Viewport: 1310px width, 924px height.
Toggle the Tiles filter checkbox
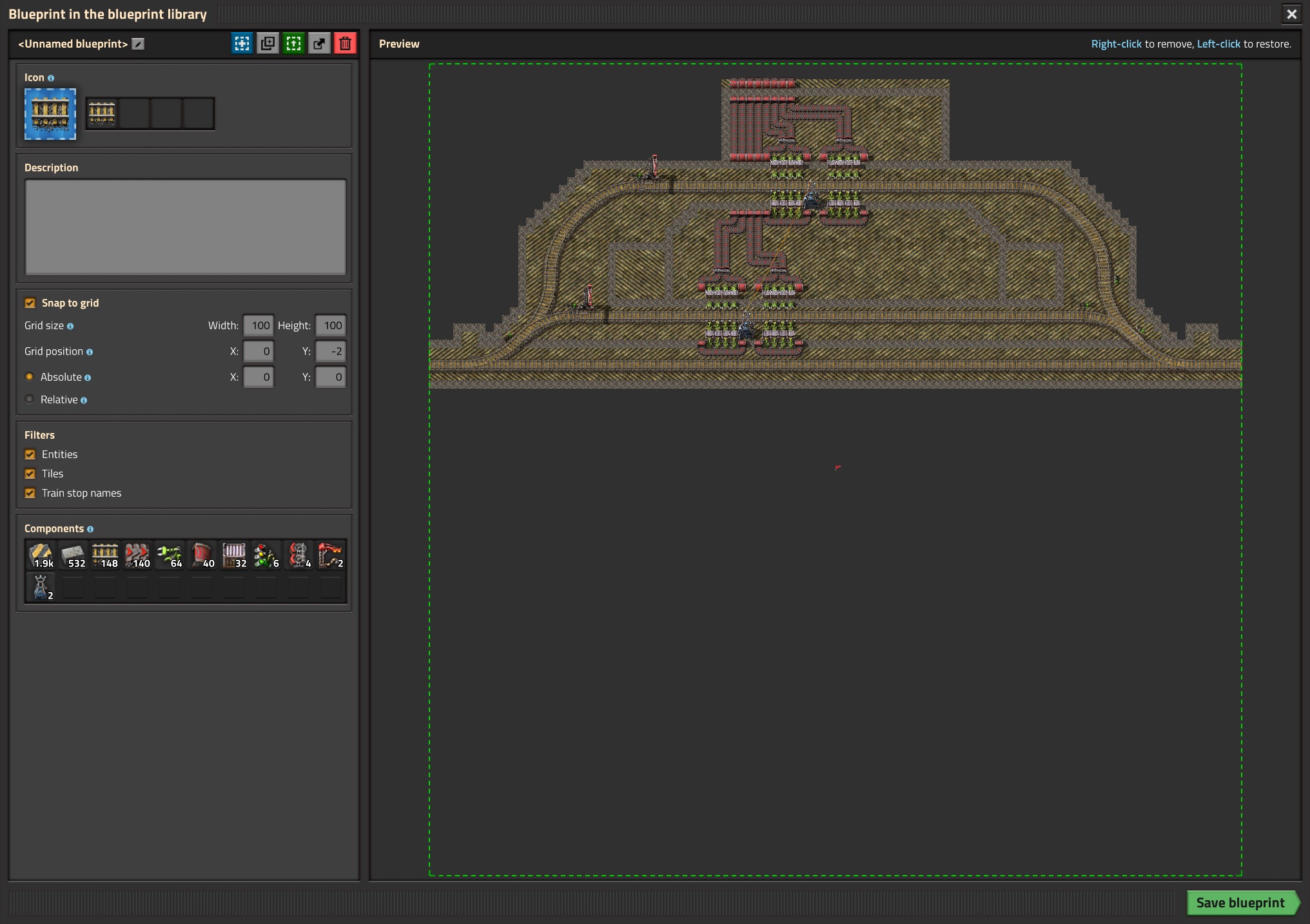[30, 474]
